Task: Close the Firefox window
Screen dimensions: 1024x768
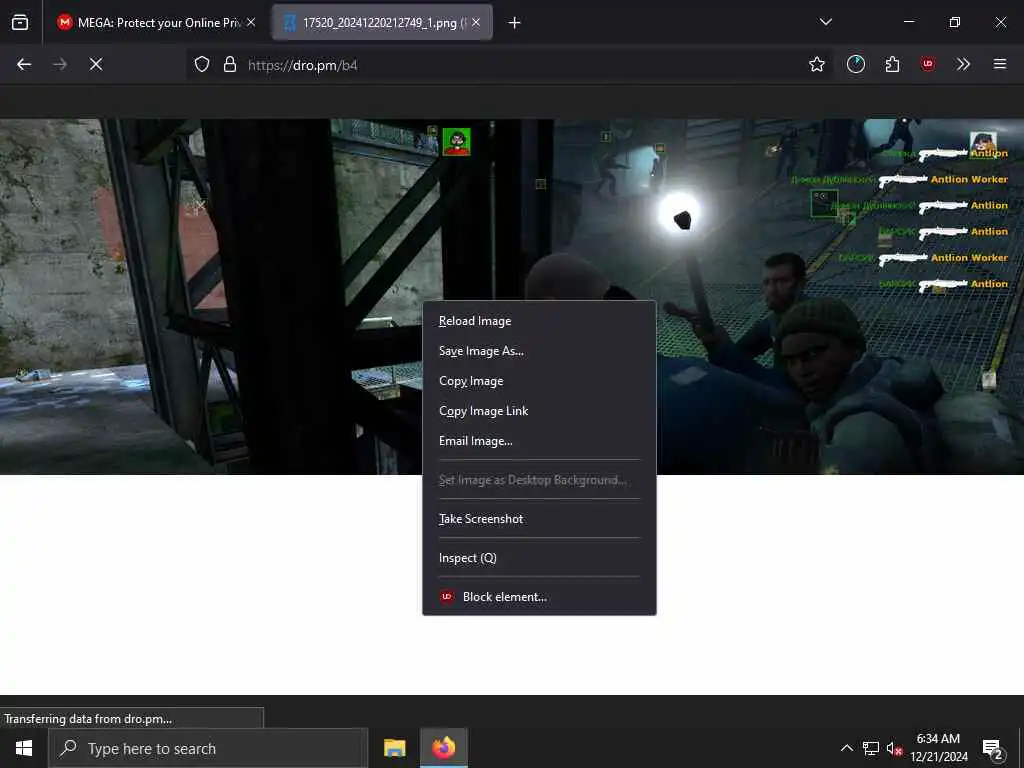Action: pyautogui.click(x=1000, y=22)
